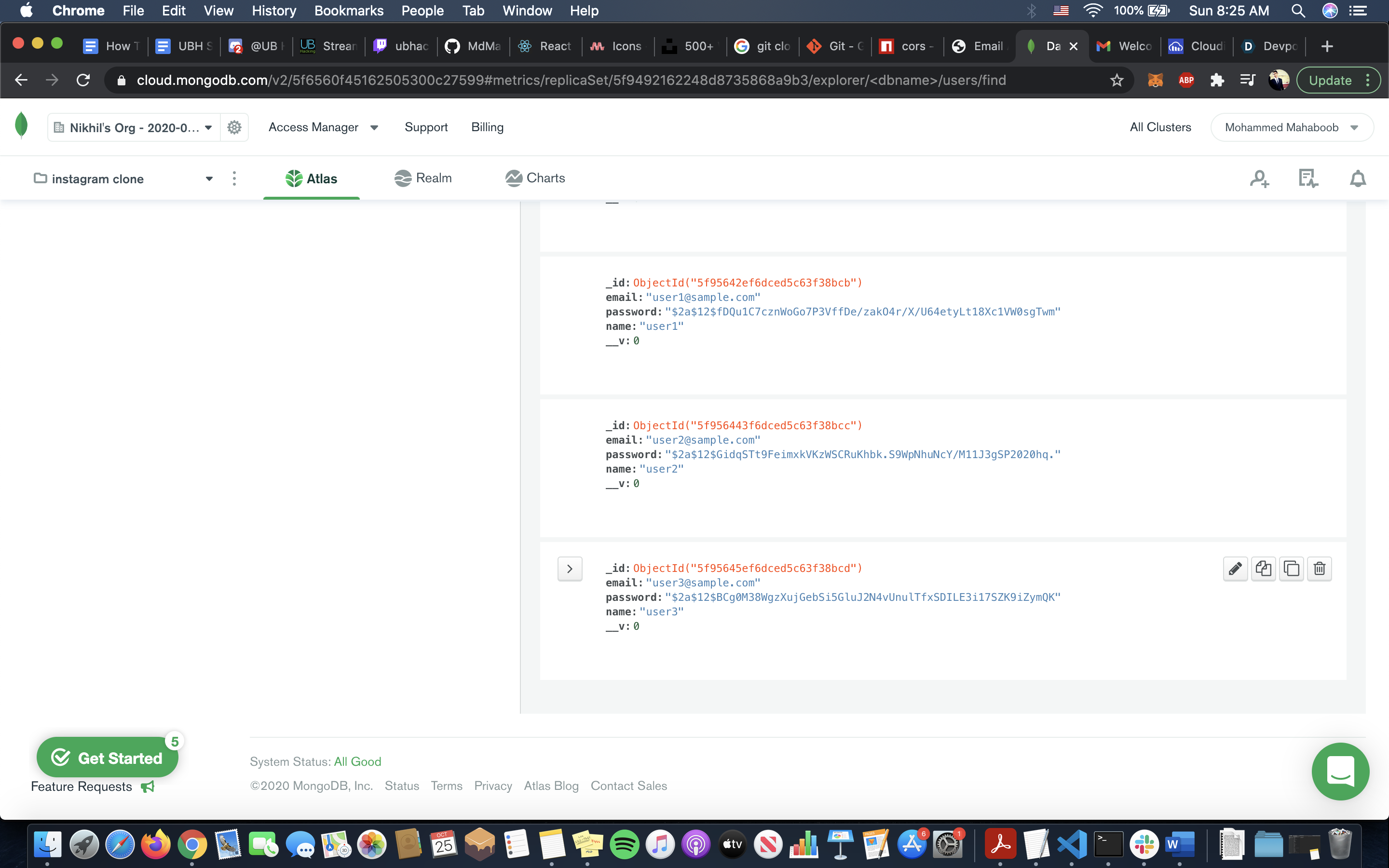1389x868 pixels.
Task: Click the invite user icon
Action: click(1259, 178)
